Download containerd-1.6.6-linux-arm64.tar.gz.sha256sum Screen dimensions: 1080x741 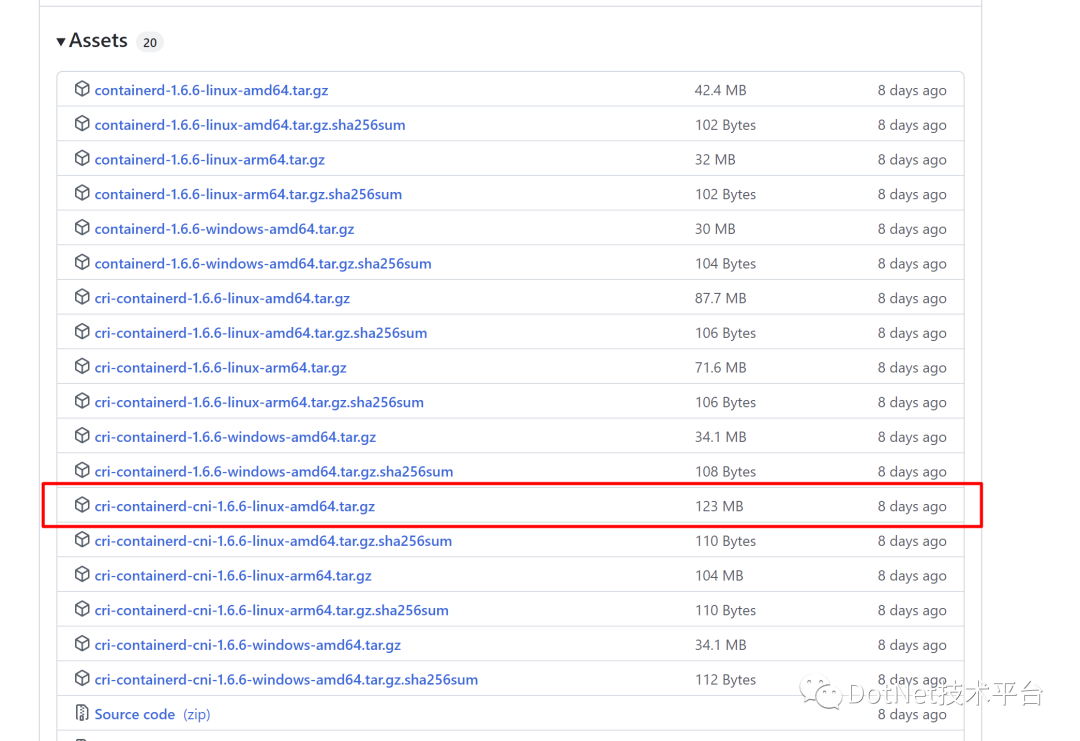pos(248,194)
